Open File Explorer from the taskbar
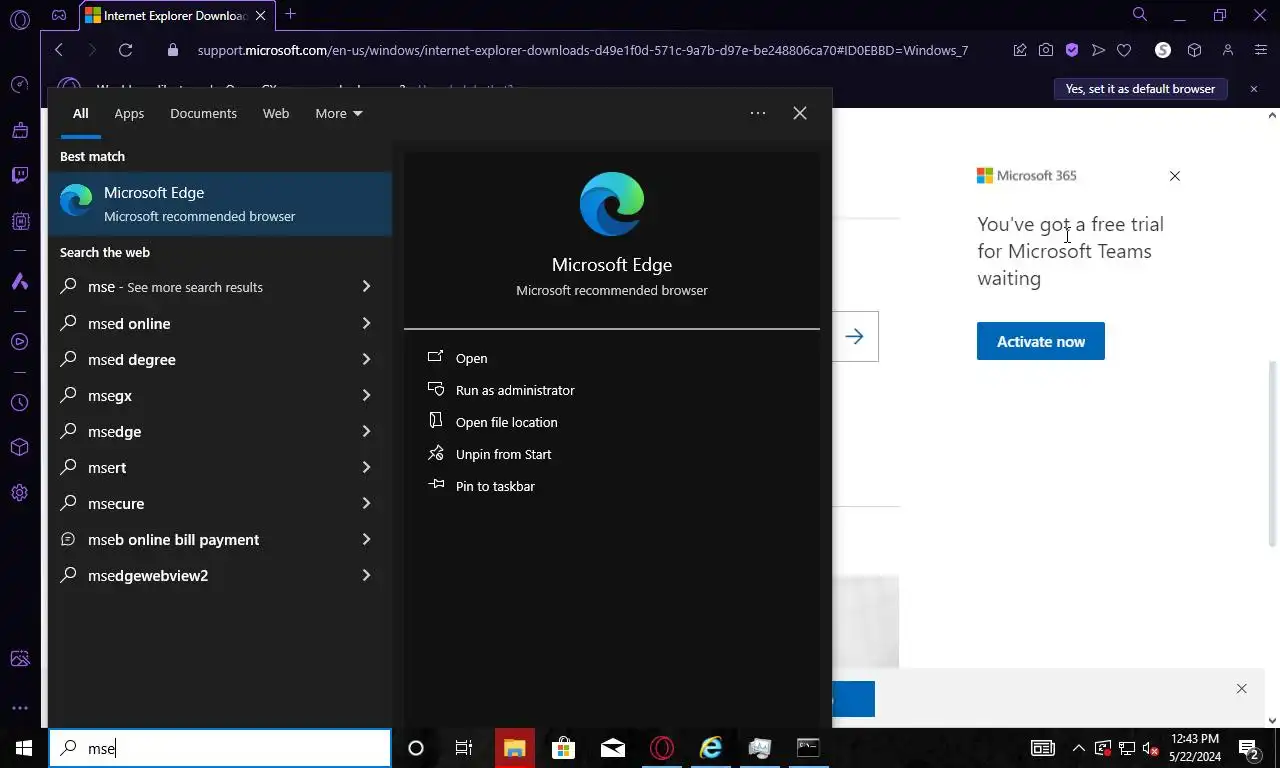 tap(515, 748)
